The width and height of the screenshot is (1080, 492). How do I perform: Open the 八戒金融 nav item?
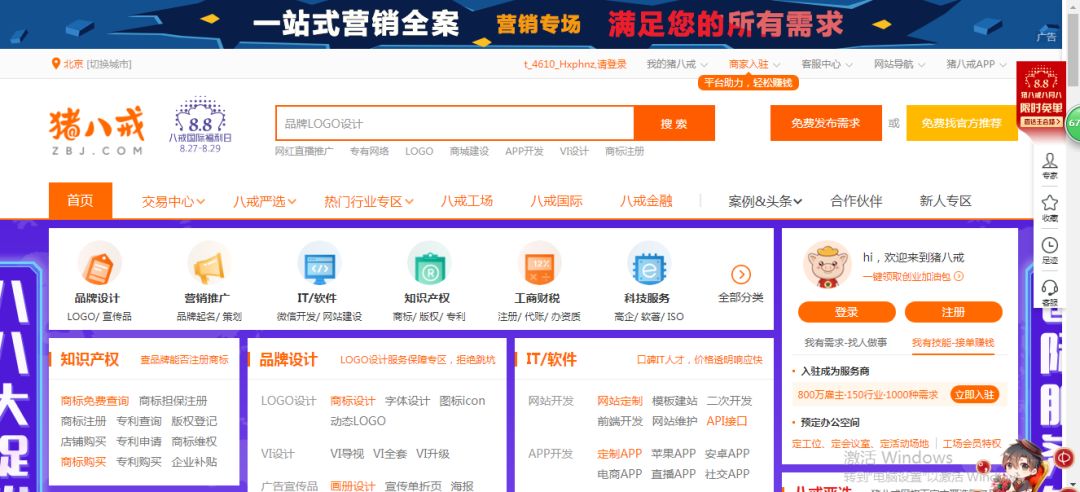pos(646,201)
